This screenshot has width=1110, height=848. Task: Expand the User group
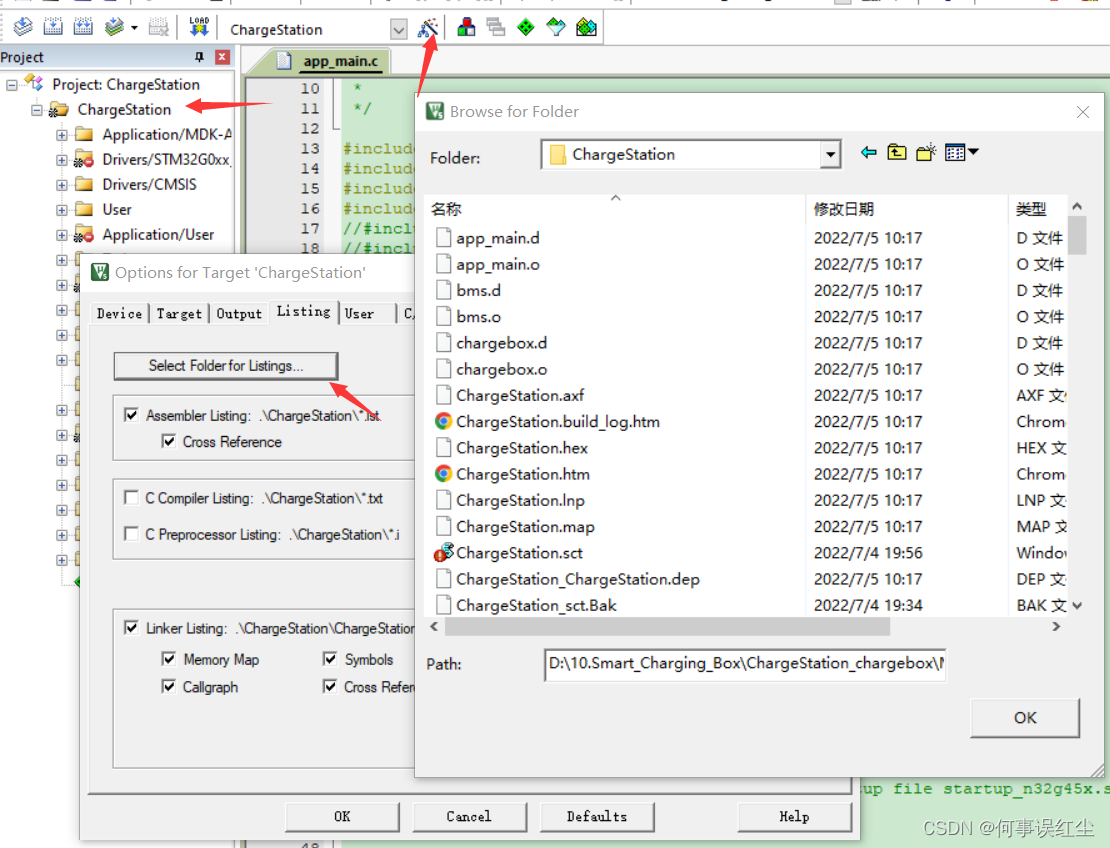click(x=62, y=210)
